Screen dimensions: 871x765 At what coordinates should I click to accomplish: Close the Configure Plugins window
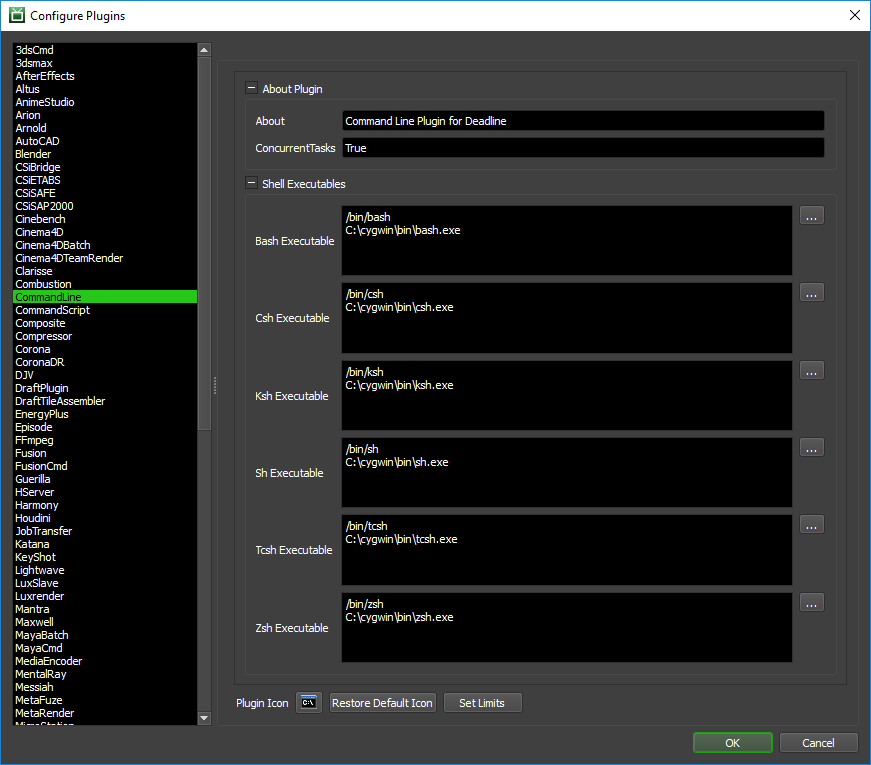coord(855,16)
